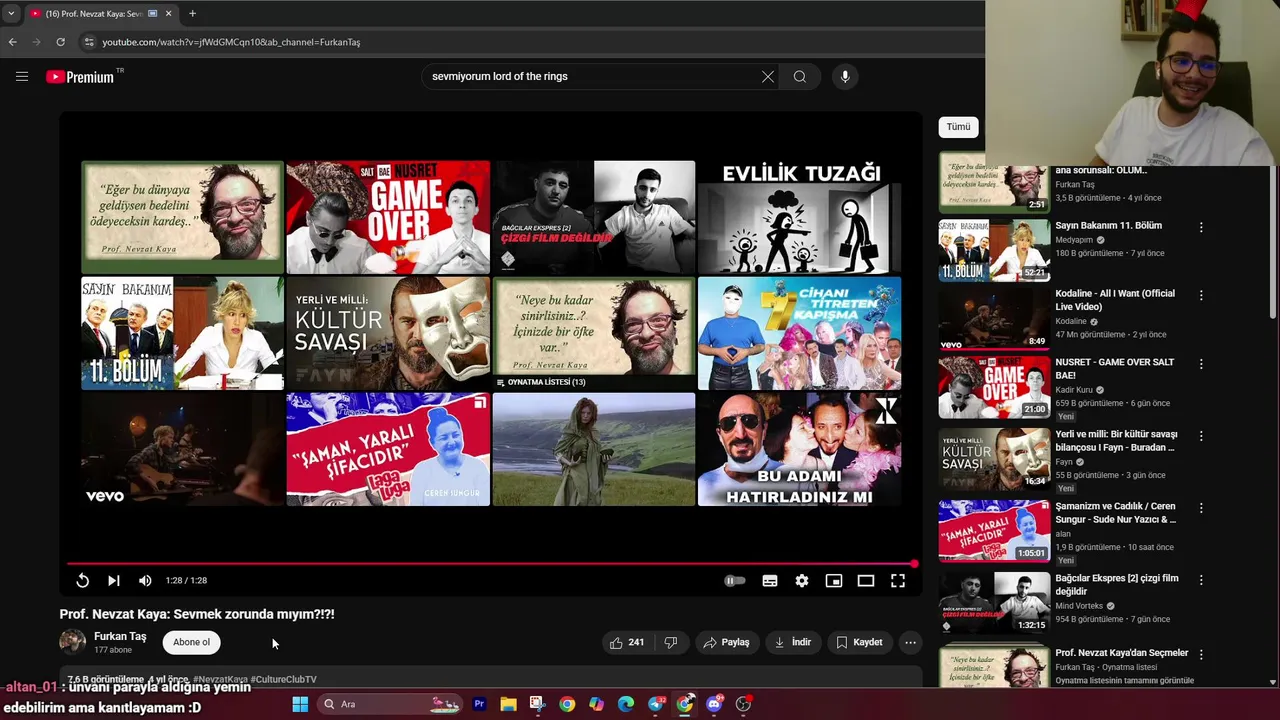Image resolution: width=1280 pixels, height=720 pixels.
Task: Play Bu Adamı Hatırladınız mı end-screen video
Action: [799, 449]
